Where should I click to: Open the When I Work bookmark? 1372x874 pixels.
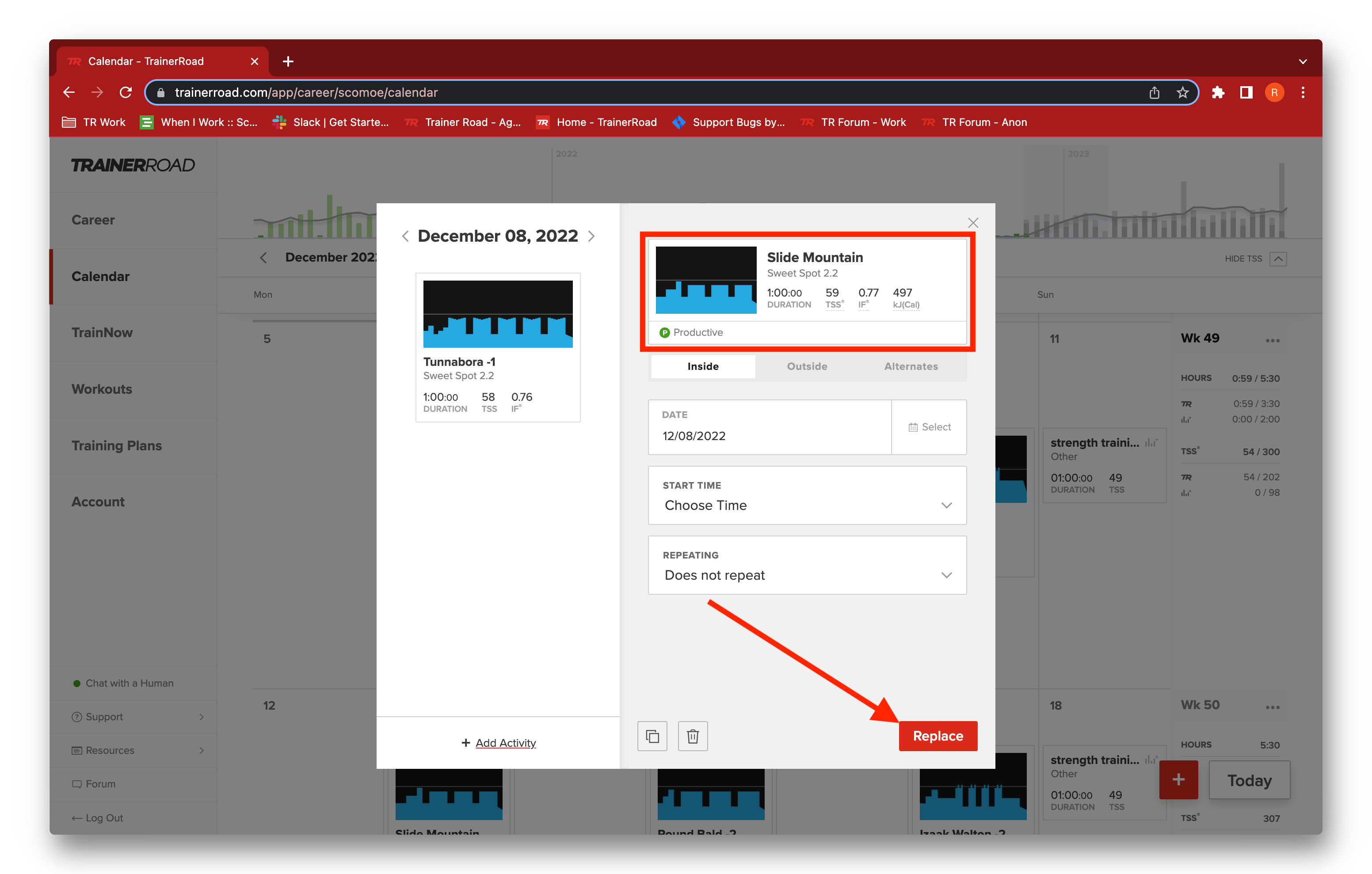[x=199, y=122]
